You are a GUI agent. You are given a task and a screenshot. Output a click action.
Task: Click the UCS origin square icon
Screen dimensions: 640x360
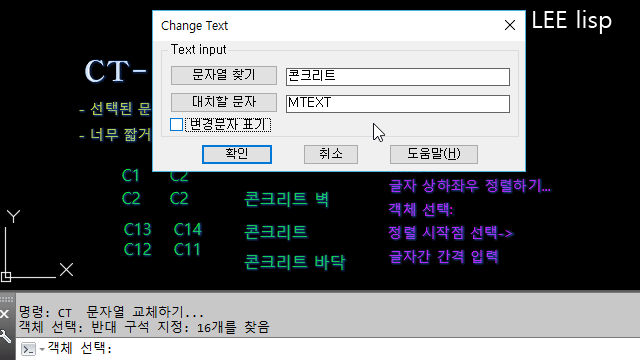pos(6,277)
